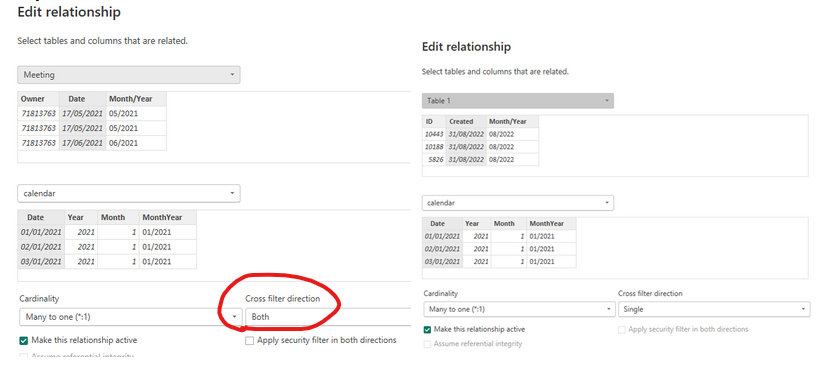Open the right dialog's Cardinality dropdown

point(520,309)
